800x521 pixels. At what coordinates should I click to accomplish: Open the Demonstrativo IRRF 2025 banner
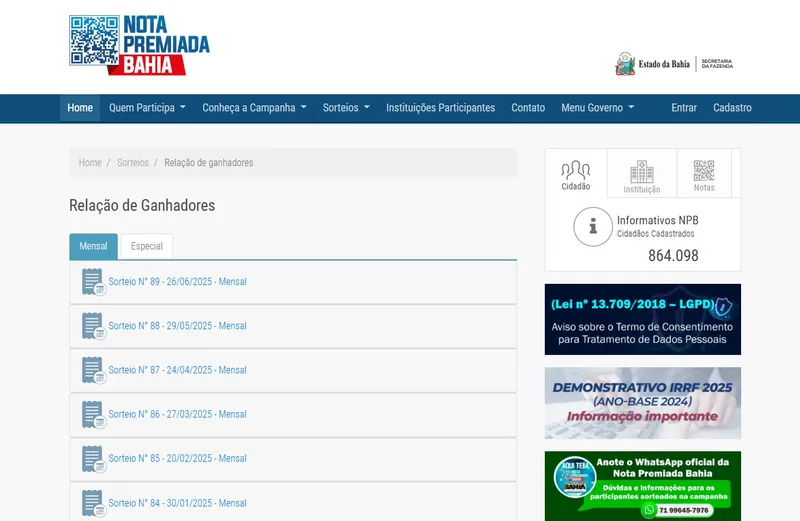[x=642, y=403]
